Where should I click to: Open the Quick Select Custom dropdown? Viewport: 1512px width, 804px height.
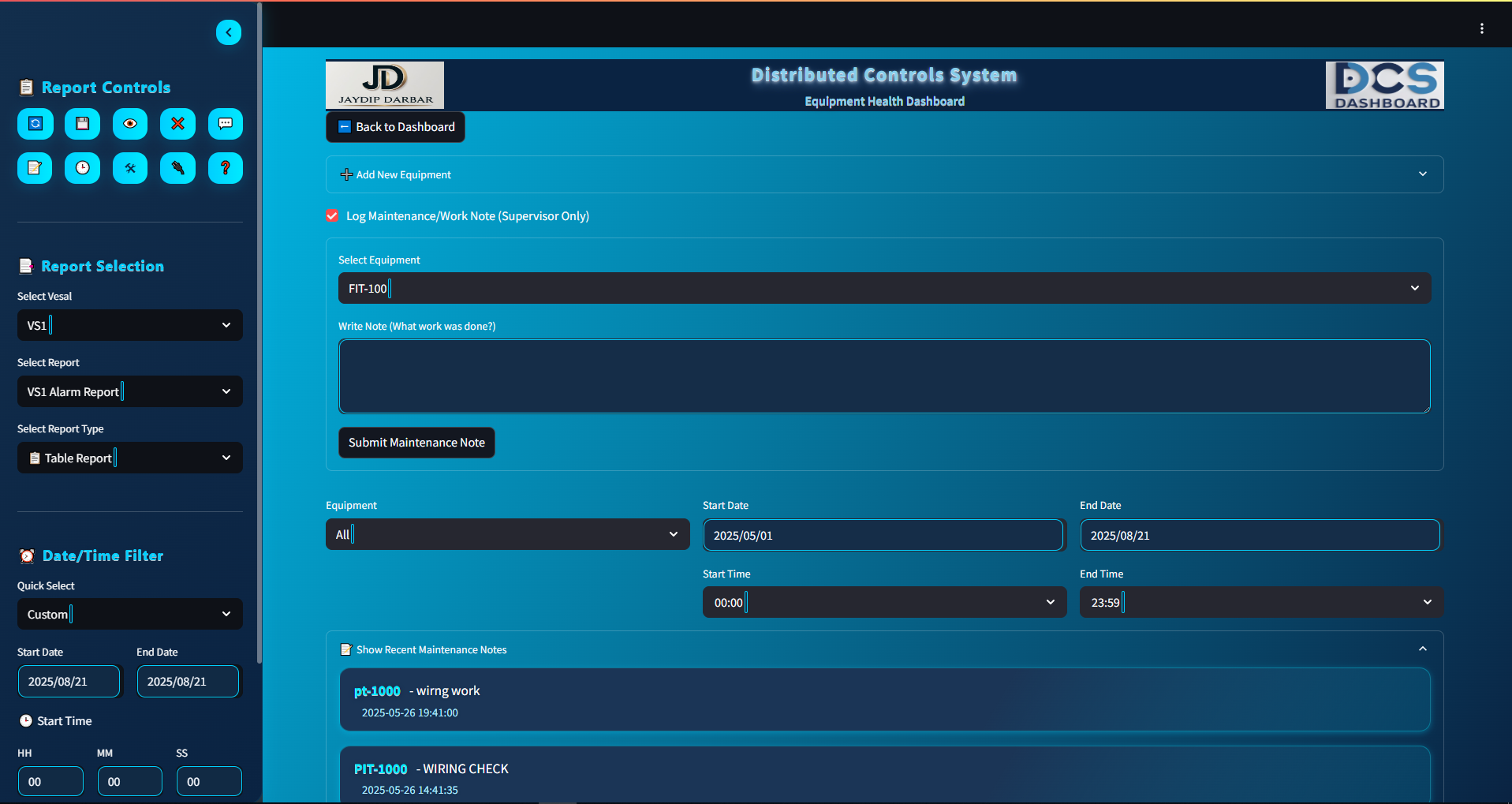(x=130, y=615)
